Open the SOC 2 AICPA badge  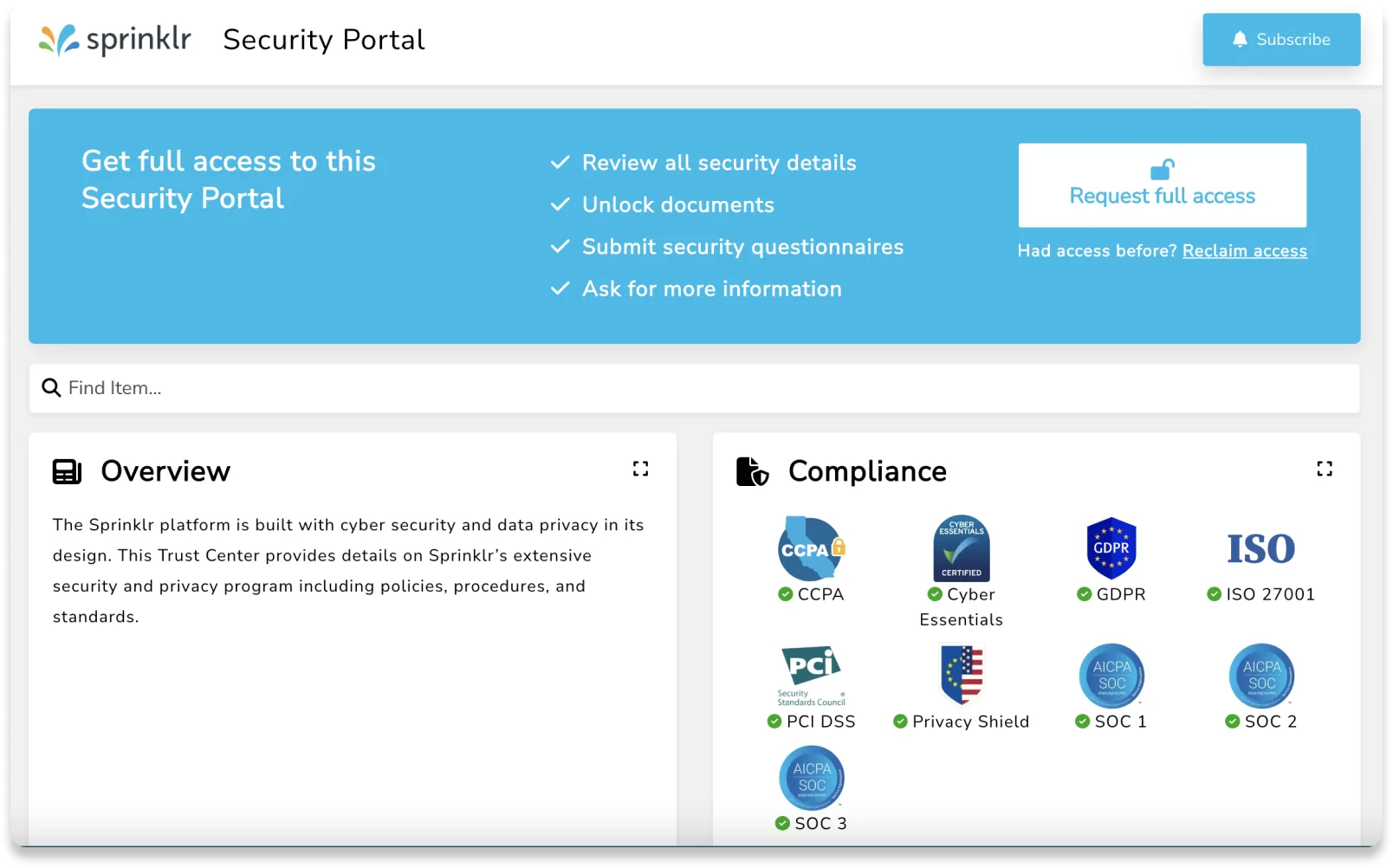(x=1261, y=676)
